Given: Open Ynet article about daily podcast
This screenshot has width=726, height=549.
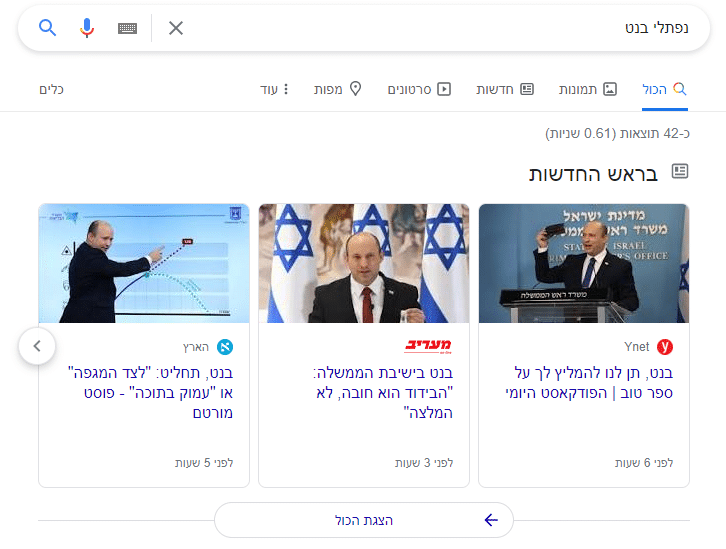Looking at the screenshot, I should (x=591, y=383).
